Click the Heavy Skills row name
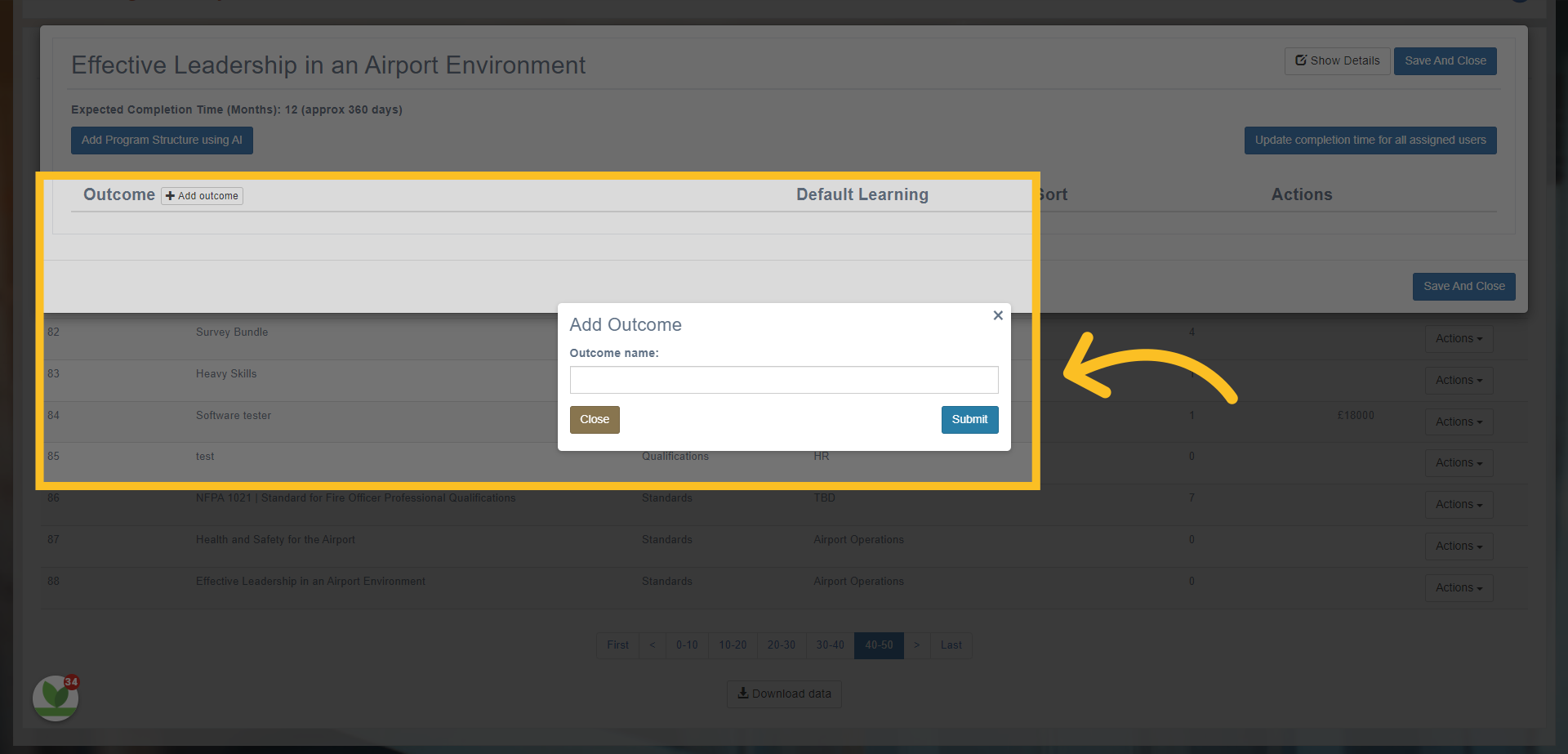The image size is (1568, 754). click(x=226, y=374)
